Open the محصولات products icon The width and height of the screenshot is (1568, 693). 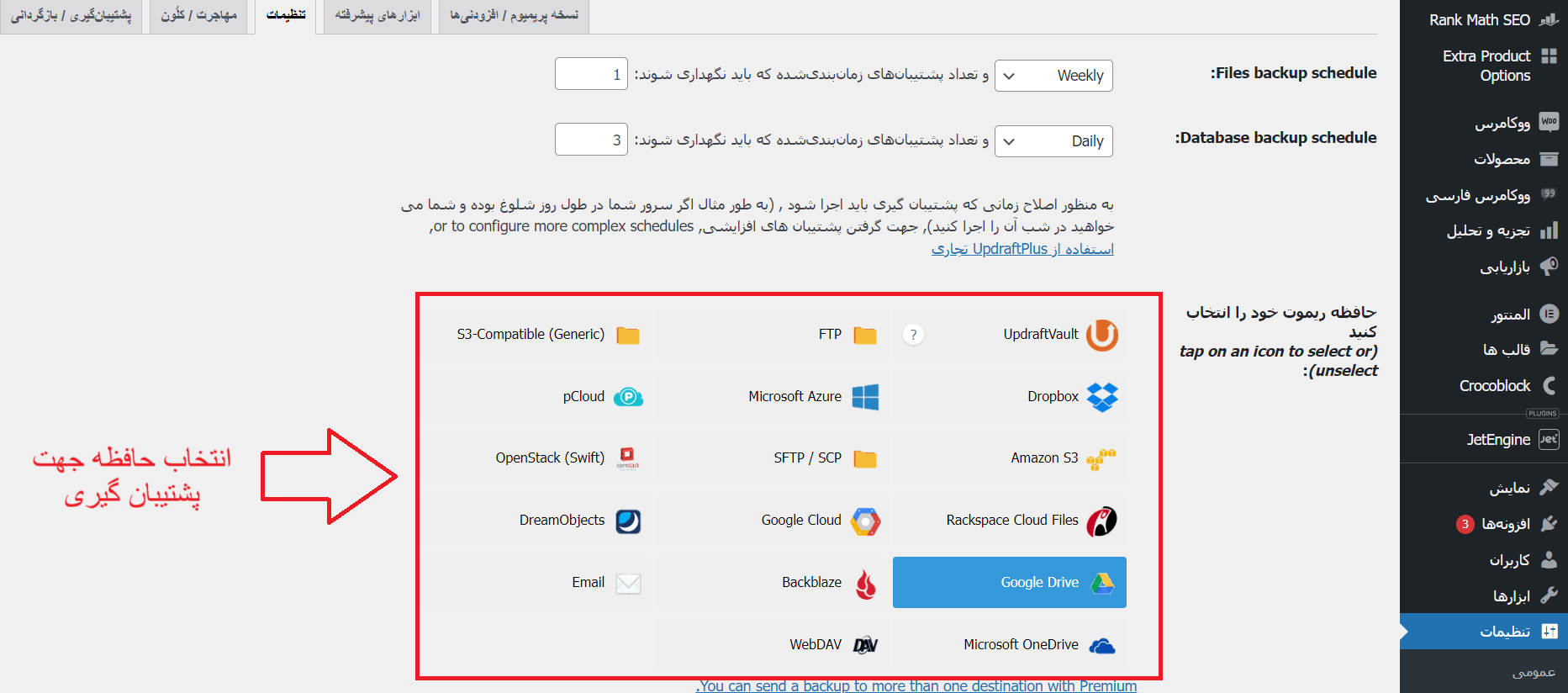(x=1549, y=159)
